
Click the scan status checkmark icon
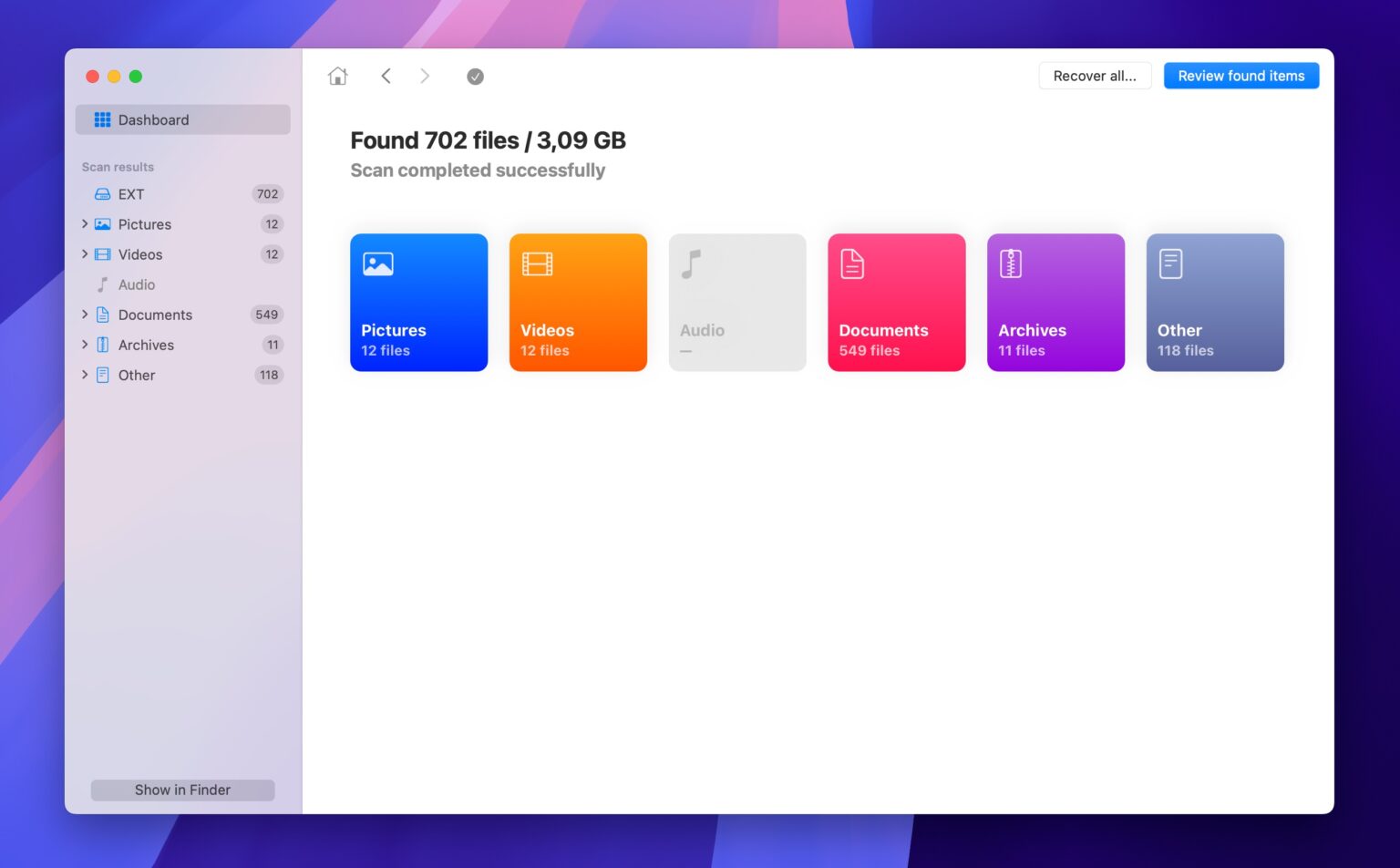pos(475,77)
